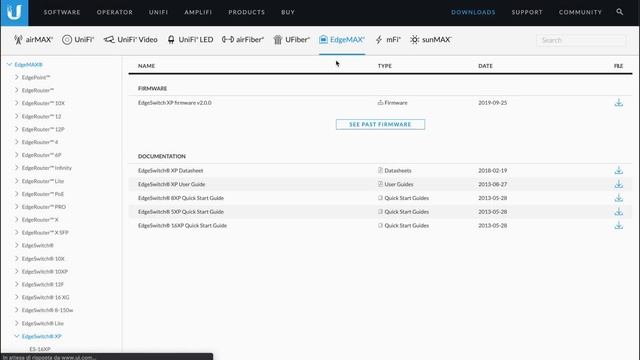Expand the EdgeRouter PRO node
Screen dimensions: 640x360
click(x=17, y=207)
